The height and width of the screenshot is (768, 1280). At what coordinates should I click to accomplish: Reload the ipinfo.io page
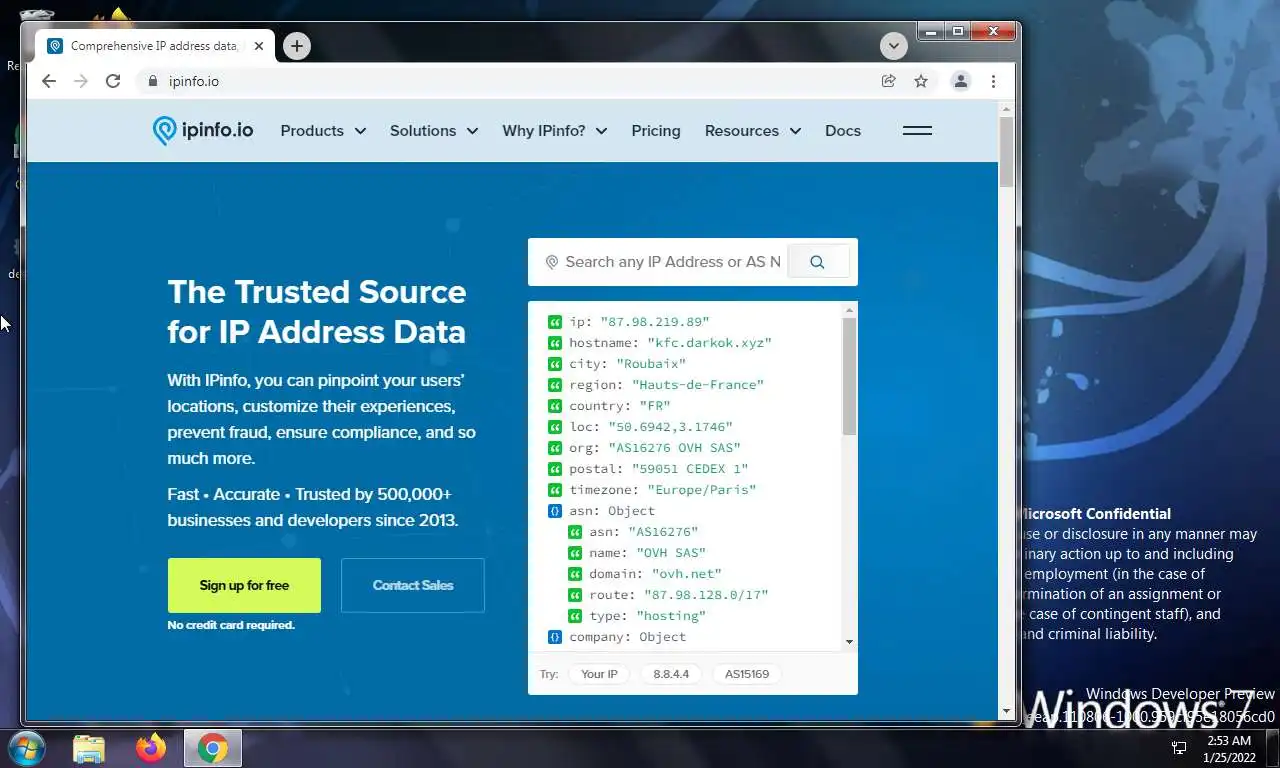click(x=113, y=81)
